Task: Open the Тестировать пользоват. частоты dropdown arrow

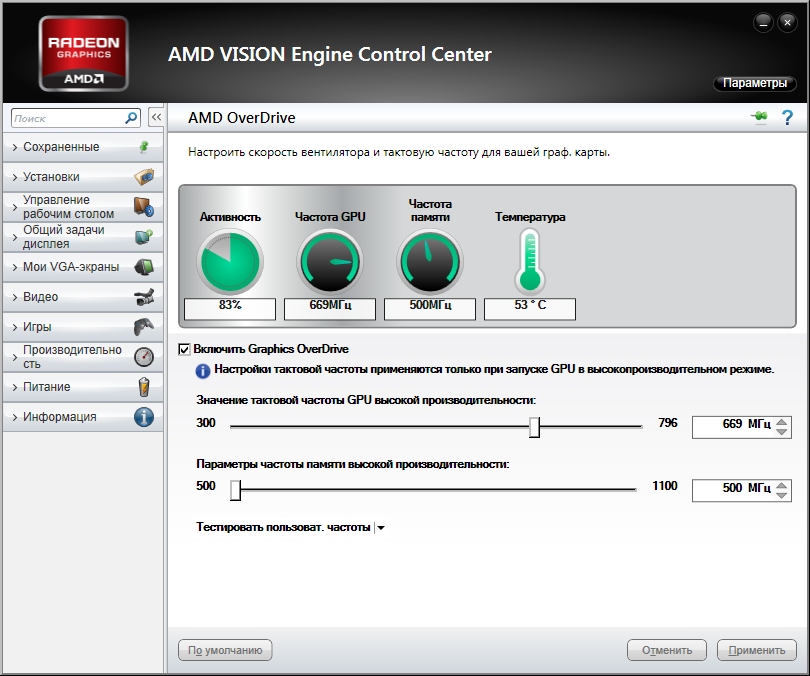Action: (381, 528)
